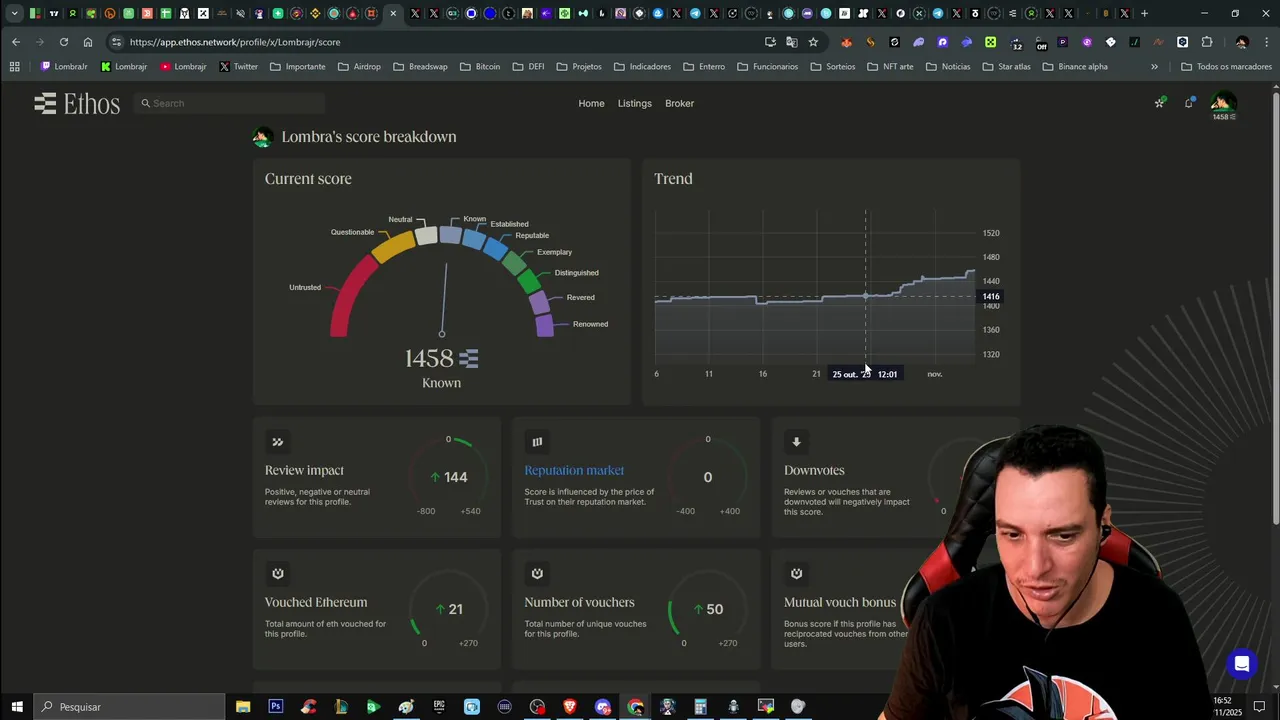
Task: Click the Downvotes arrow icon
Action: click(797, 441)
